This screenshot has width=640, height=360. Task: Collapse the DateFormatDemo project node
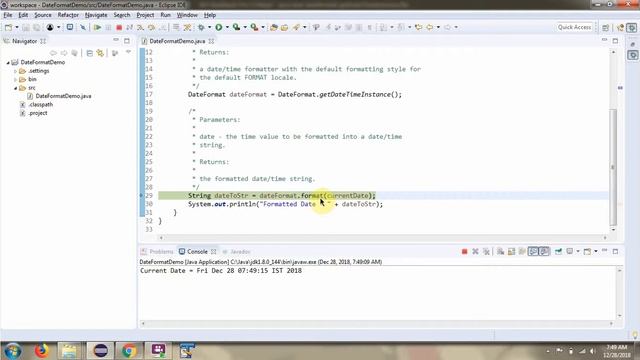[x=8, y=62]
